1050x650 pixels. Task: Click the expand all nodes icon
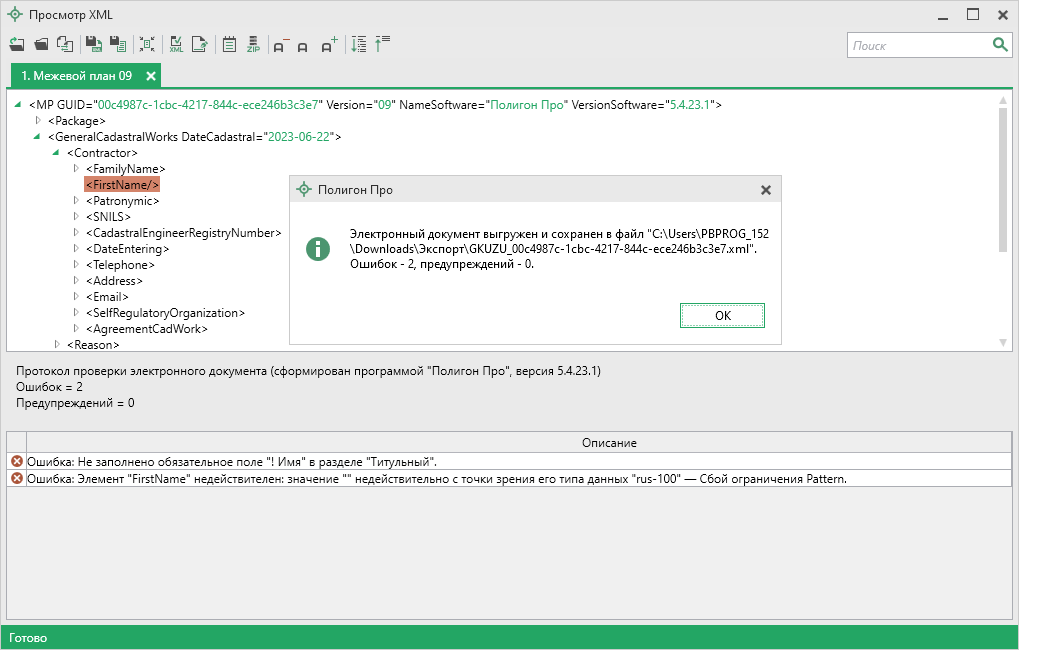point(359,44)
